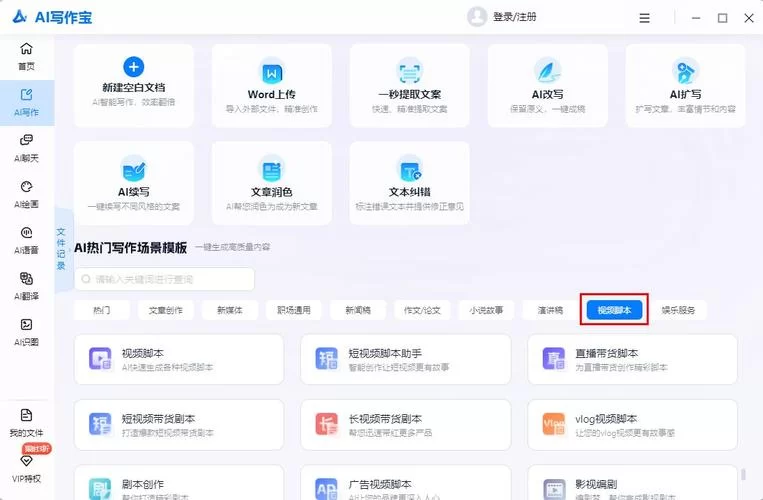Click the 新建空白文档 plus icon
Viewport: 763px width, 500px height.
134,67
